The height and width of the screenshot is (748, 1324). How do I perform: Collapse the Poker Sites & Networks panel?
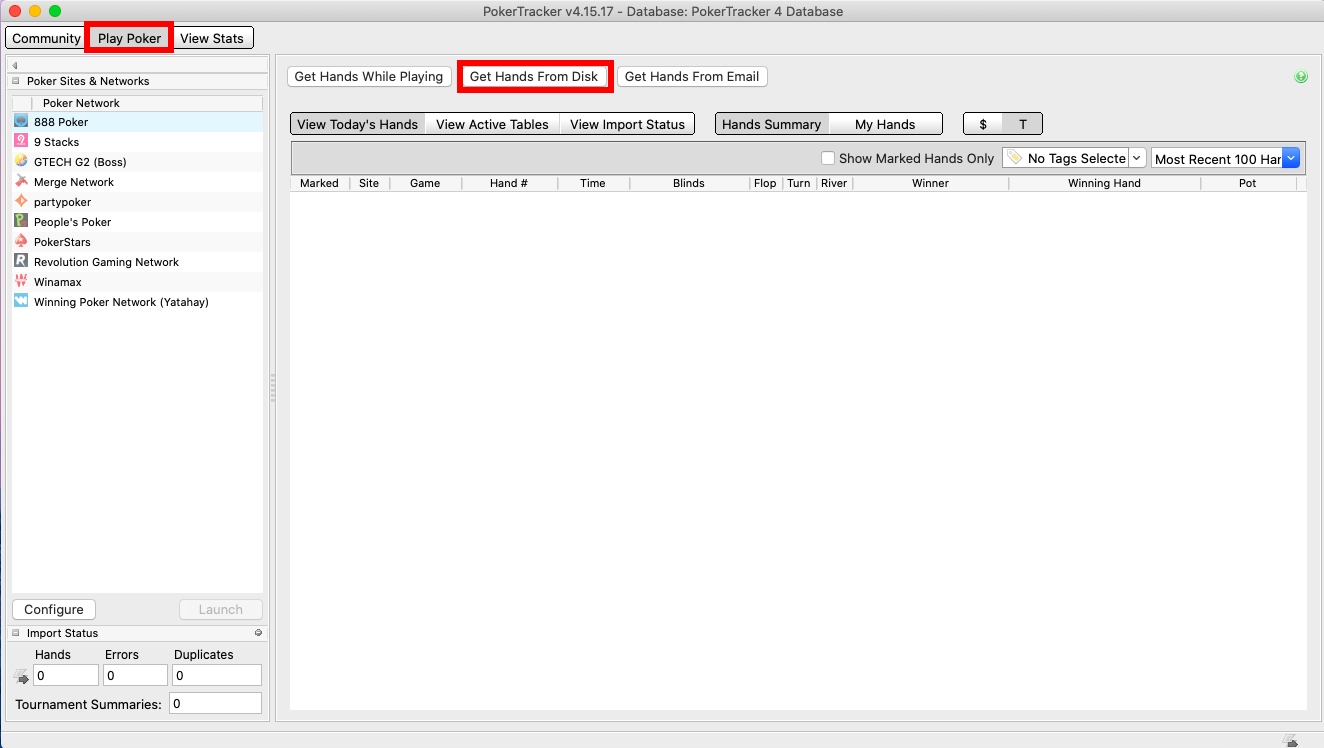pyautogui.click(x=16, y=81)
